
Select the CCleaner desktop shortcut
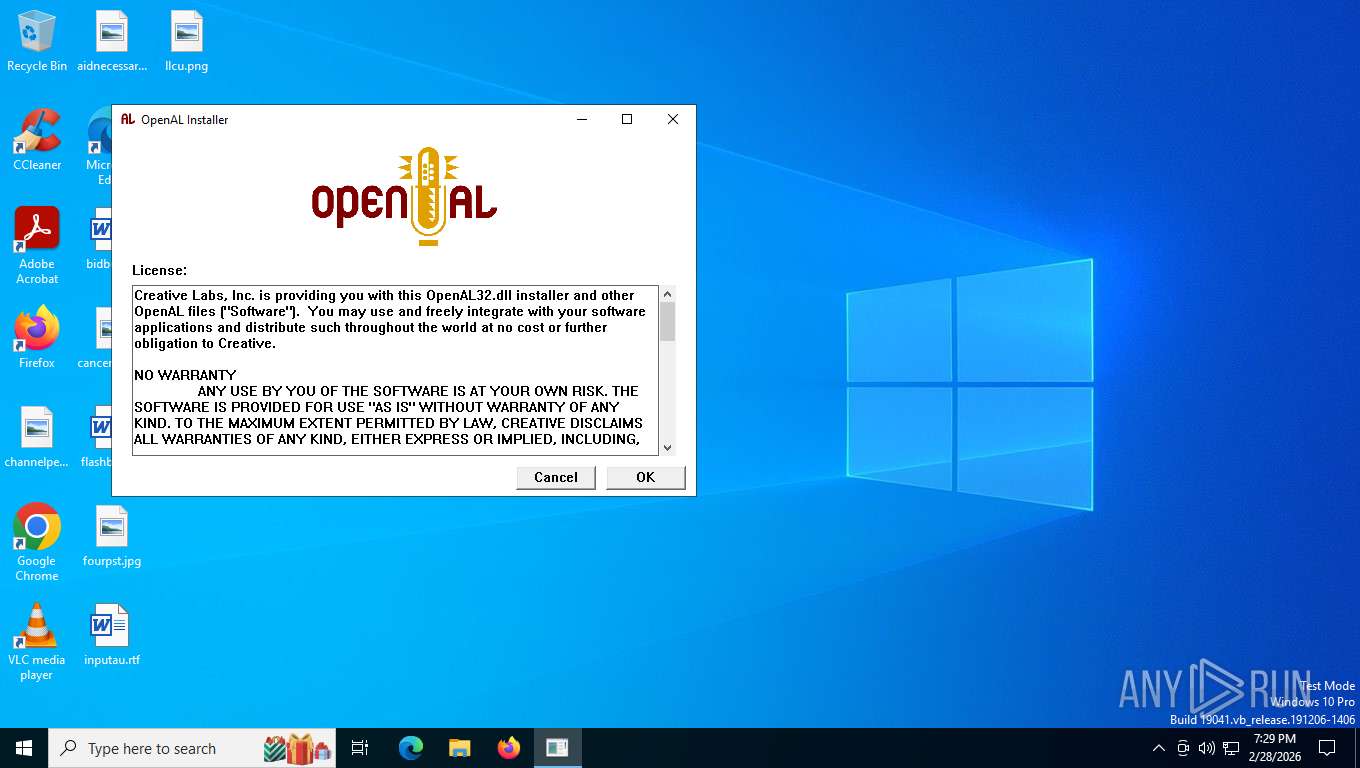(x=37, y=140)
